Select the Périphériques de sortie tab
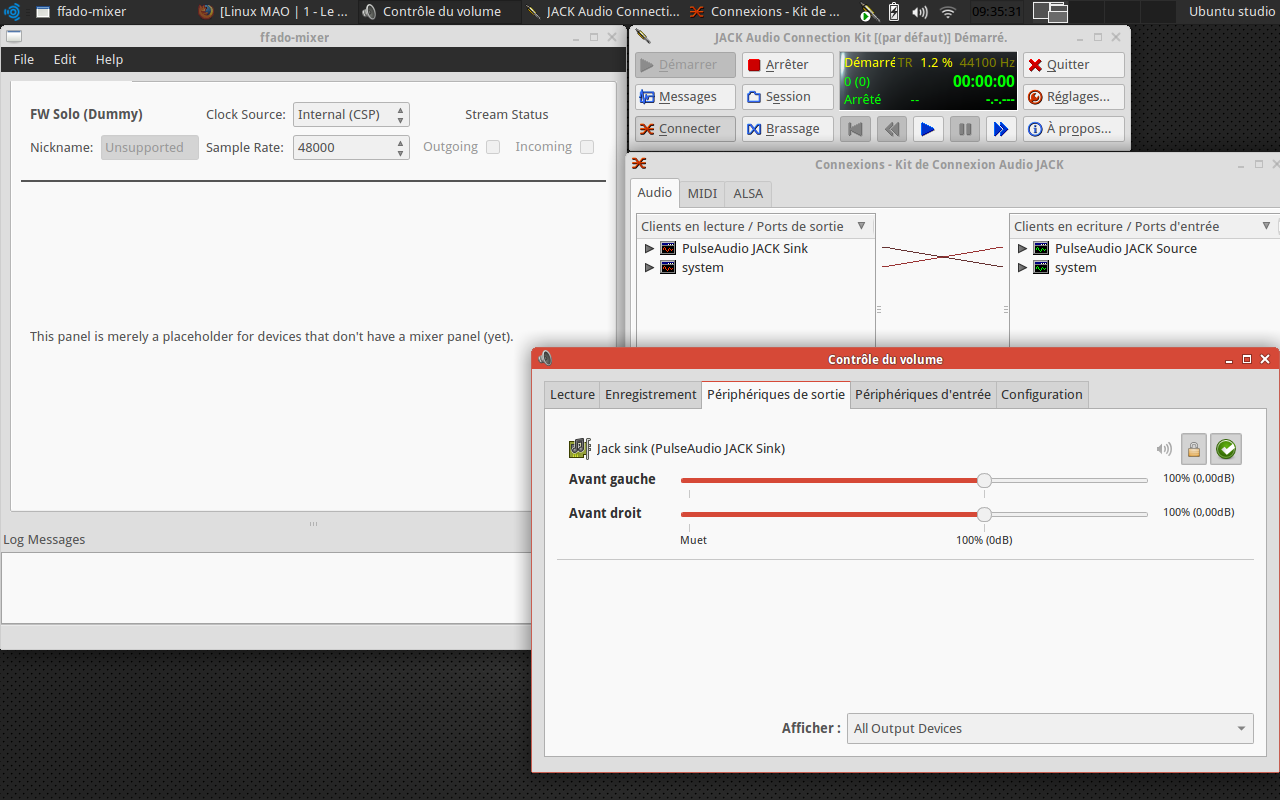1280x800 pixels. [x=776, y=395]
